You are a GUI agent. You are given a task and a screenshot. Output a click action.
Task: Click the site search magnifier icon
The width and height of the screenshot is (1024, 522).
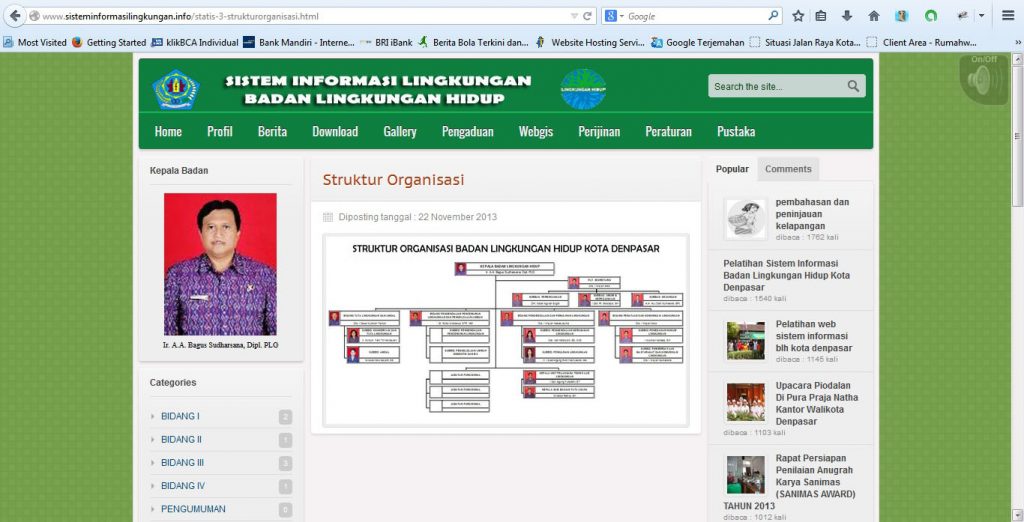click(853, 86)
